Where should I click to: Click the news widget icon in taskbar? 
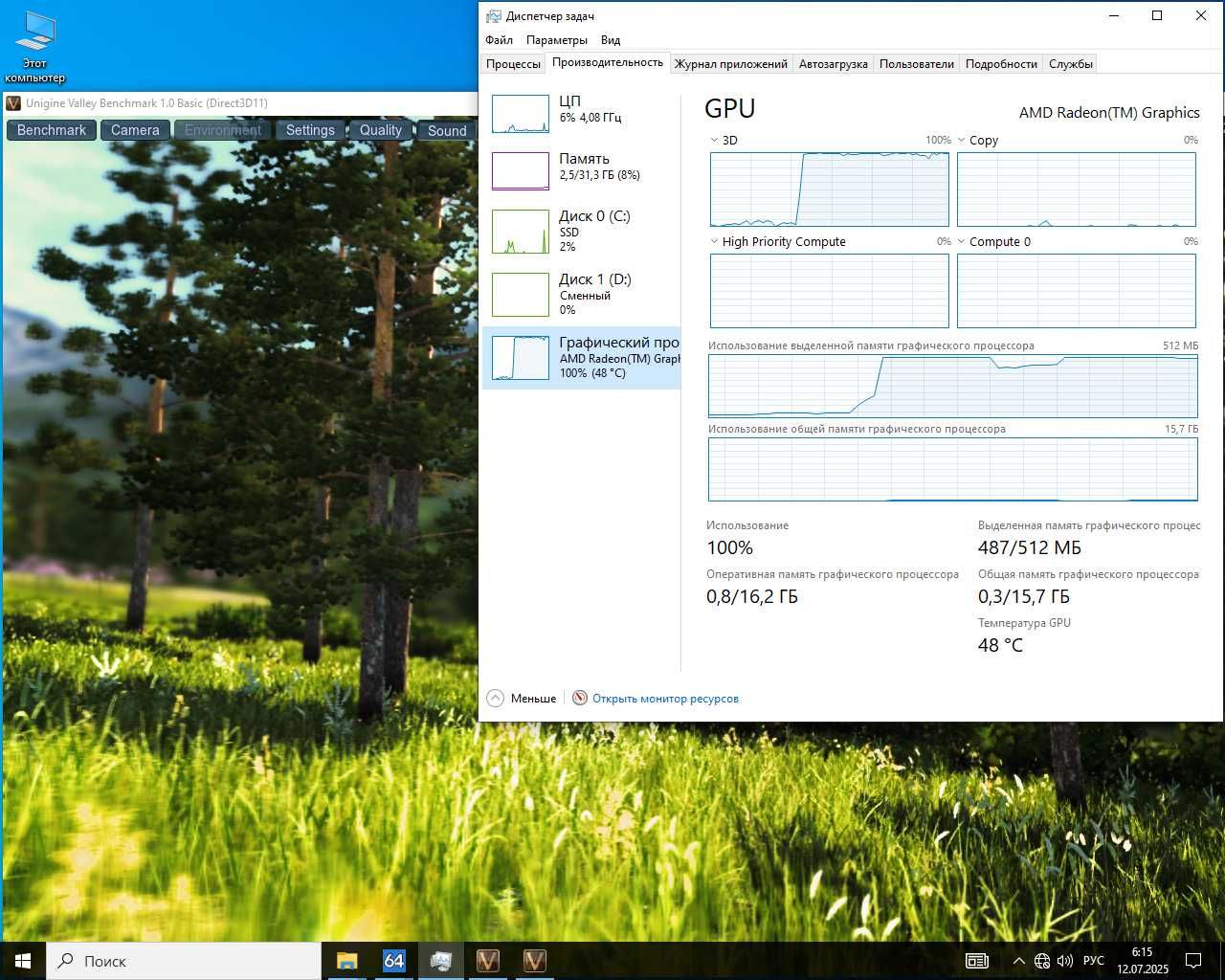pyautogui.click(x=977, y=961)
